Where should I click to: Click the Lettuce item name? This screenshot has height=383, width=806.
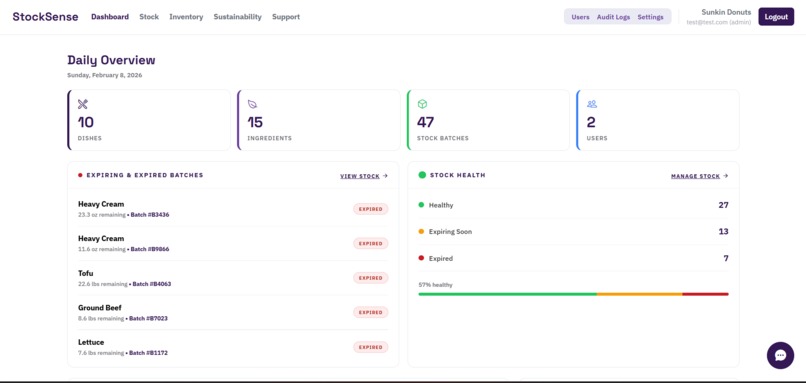(x=91, y=342)
